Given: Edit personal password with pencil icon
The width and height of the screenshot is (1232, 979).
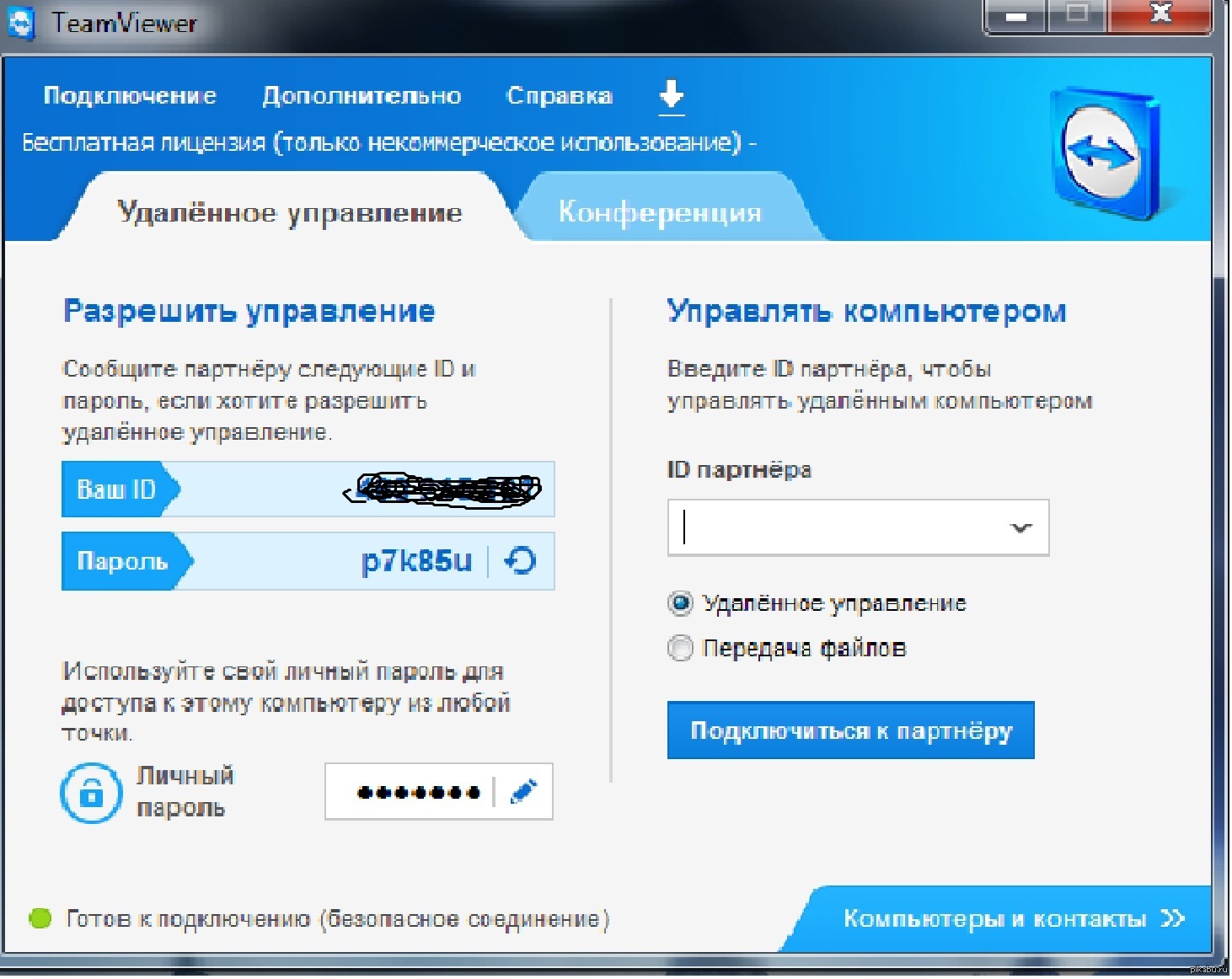Looking at the screenshot, I should (523, 791).
